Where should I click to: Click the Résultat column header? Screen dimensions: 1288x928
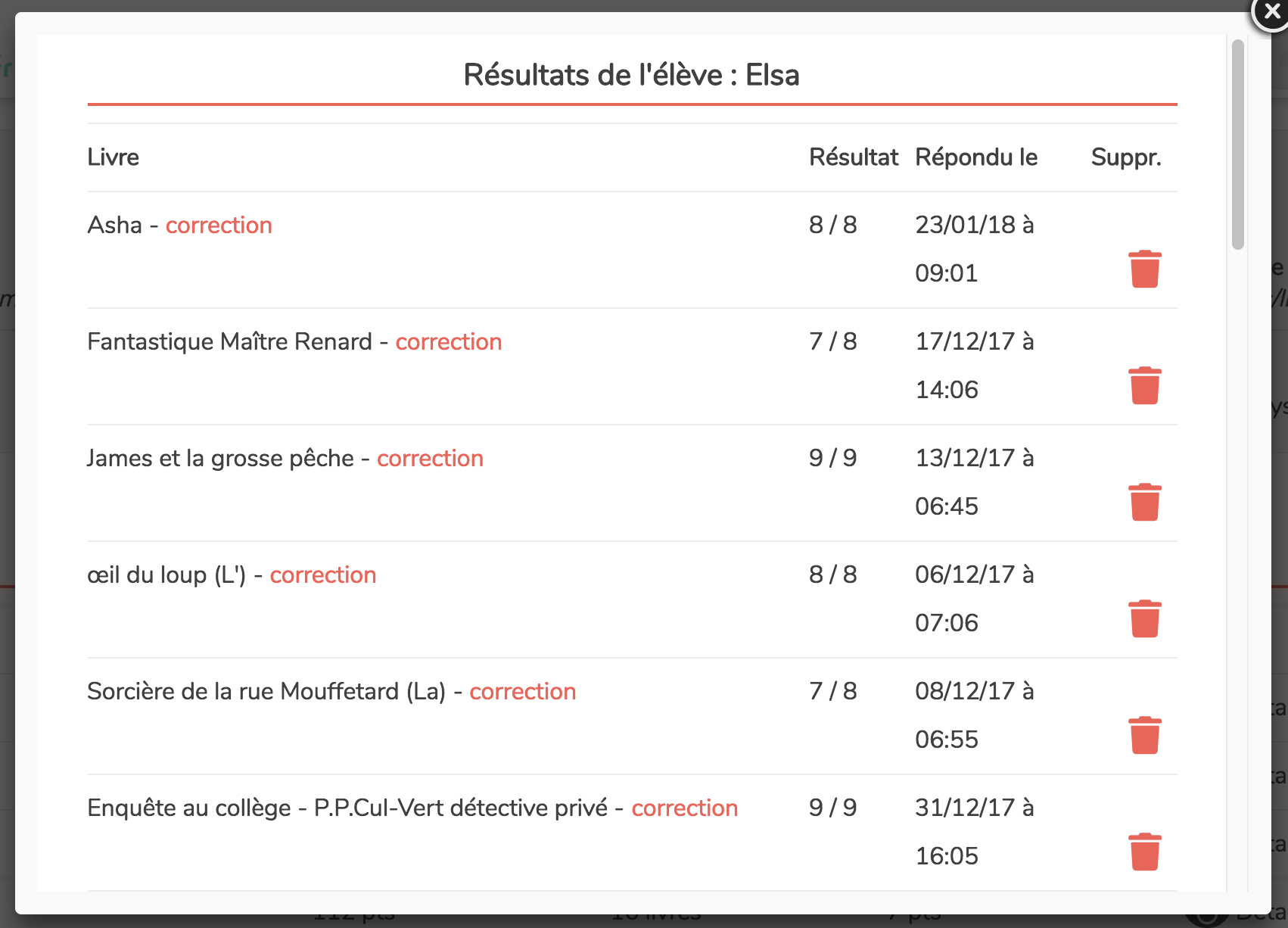coord(853,157)
